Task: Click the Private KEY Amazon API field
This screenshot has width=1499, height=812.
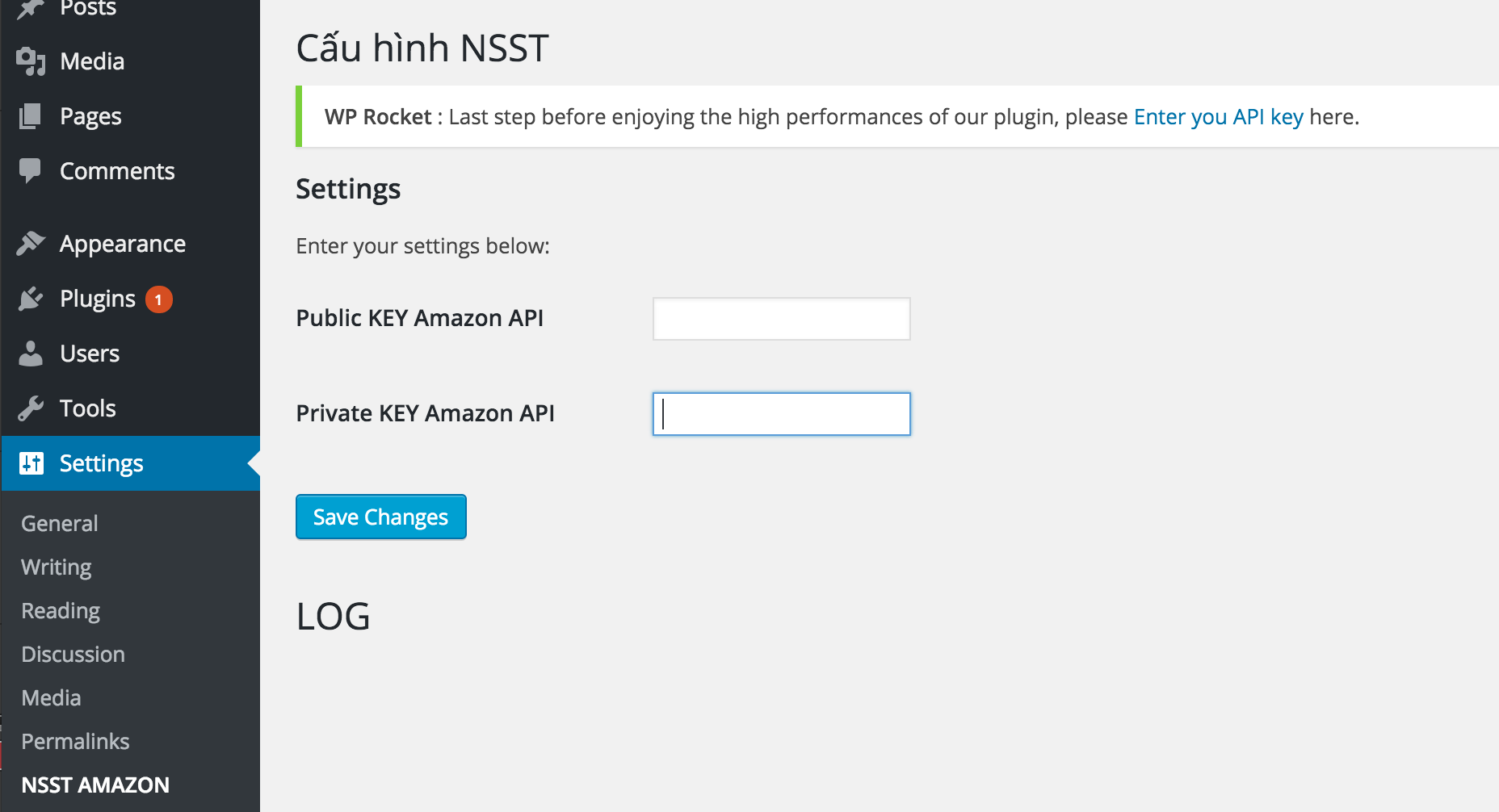Action: pyautogui.click(x=781, y=414)
